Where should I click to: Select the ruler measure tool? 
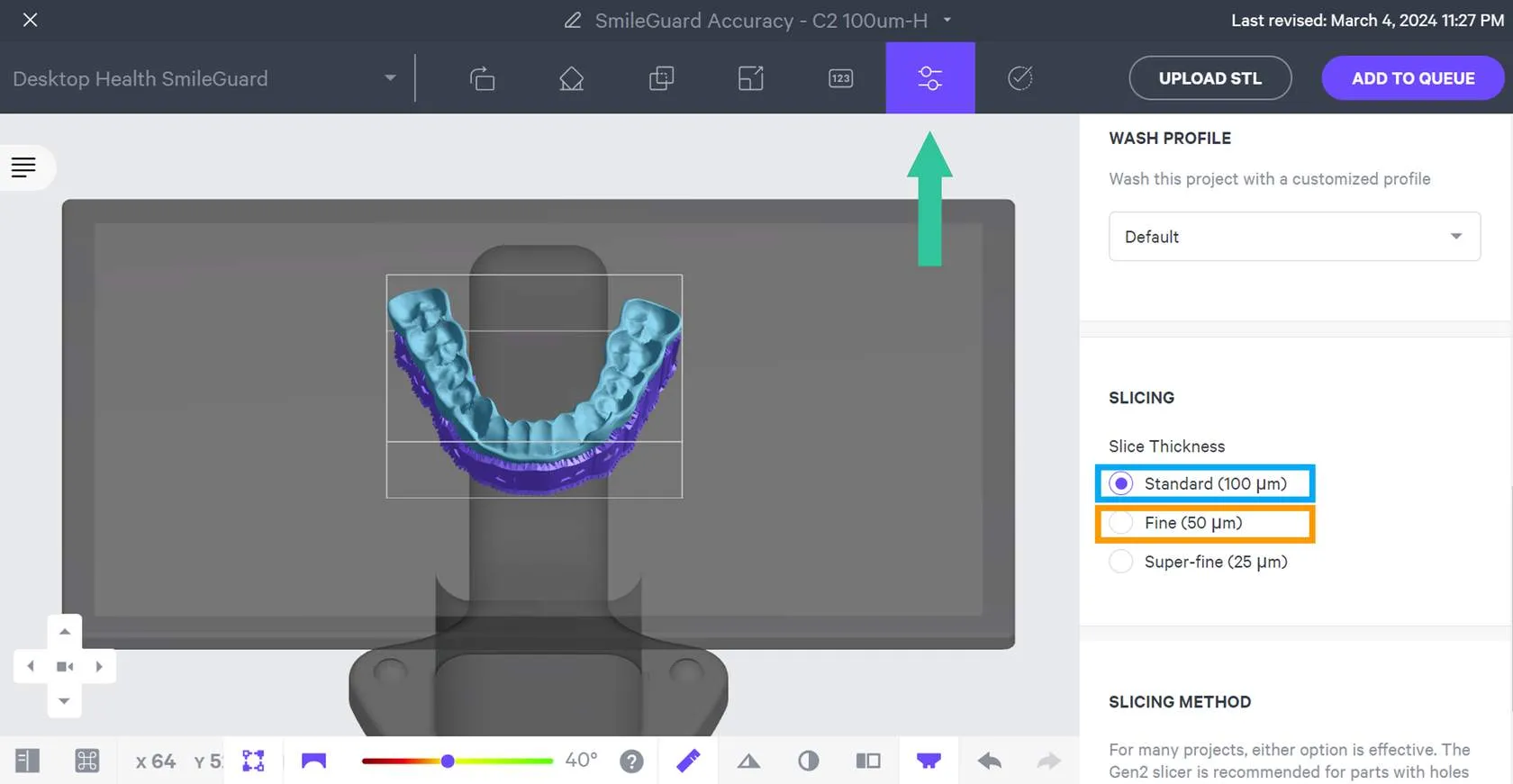pyautogui.click(x=688, y=761)
